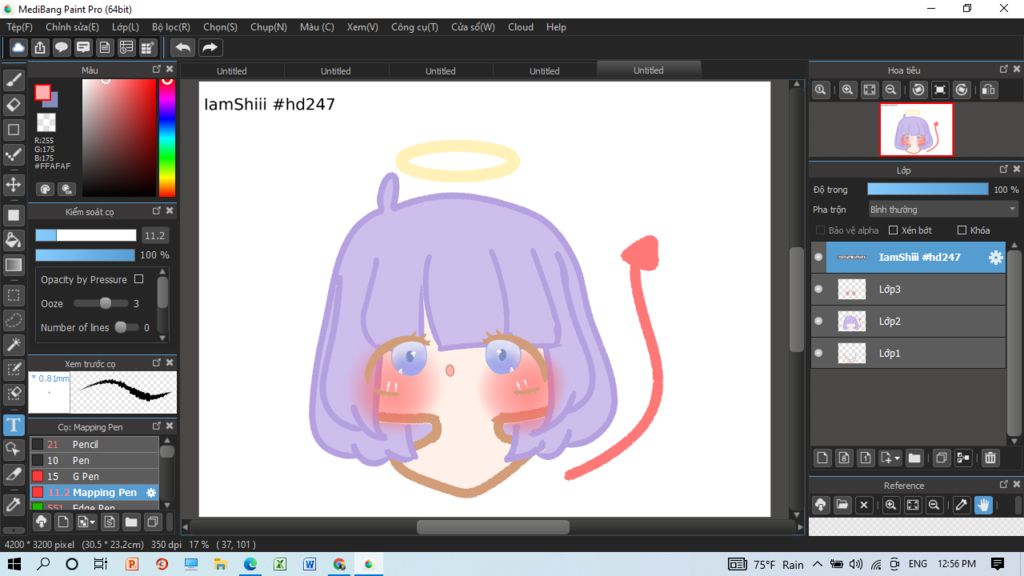Select the rectangular Select tool
Screen dimensions: 1024x576
point(13,295)
